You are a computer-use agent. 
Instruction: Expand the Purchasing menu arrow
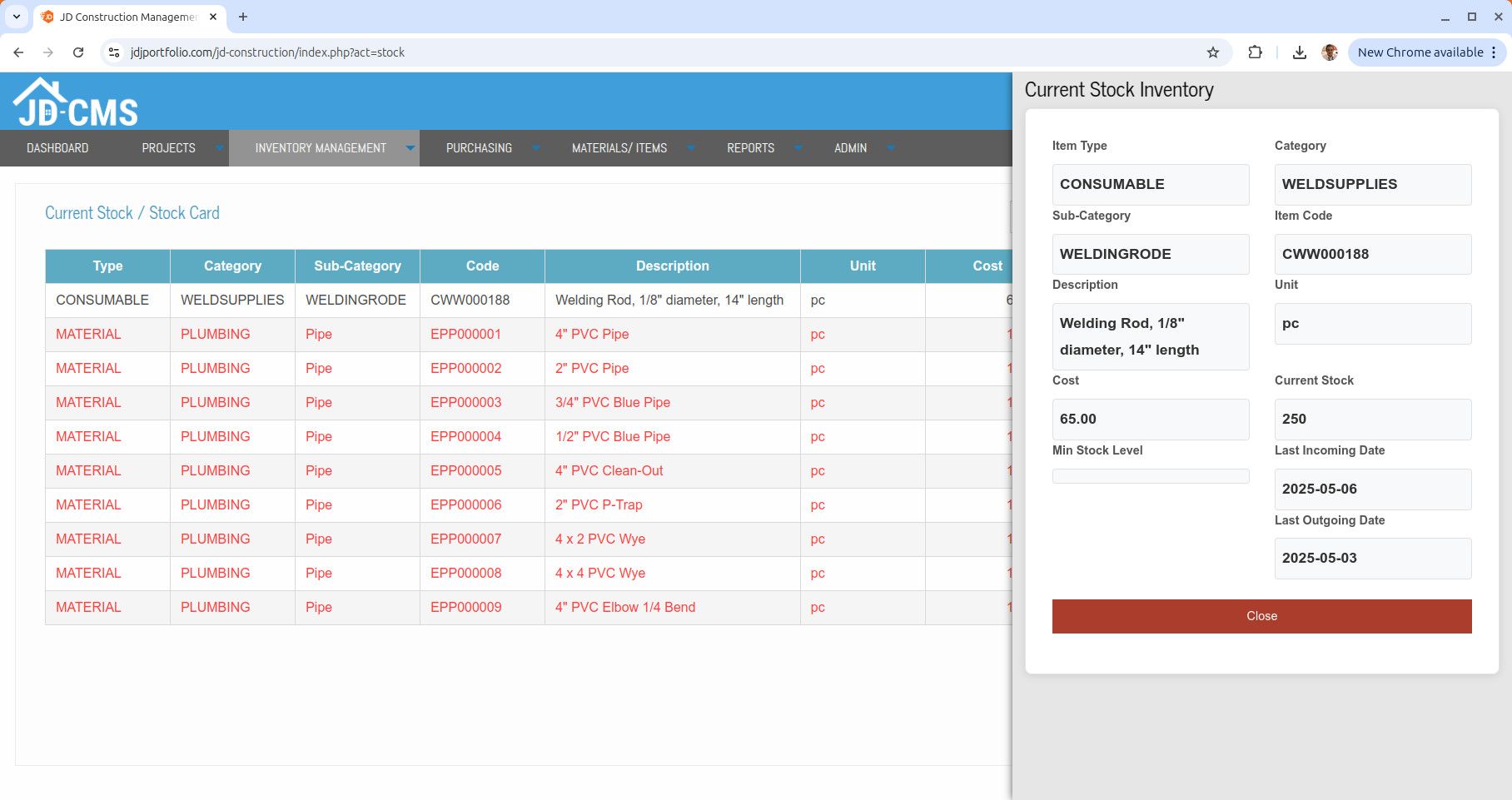click(x=535, y=148)
